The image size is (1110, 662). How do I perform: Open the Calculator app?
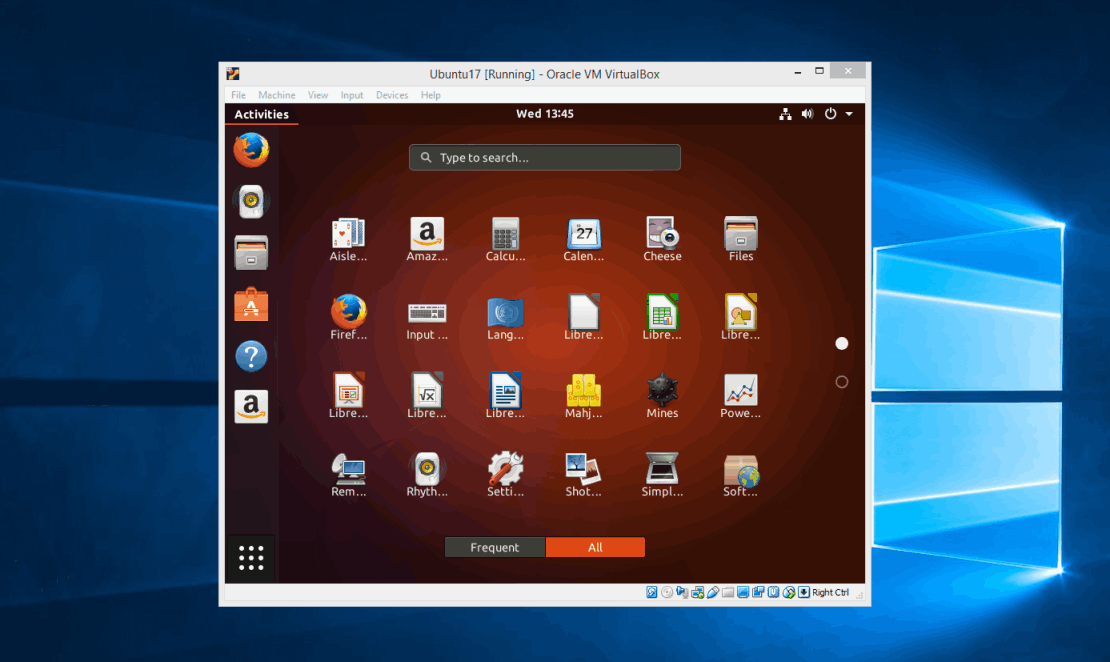click(x=505, y=240)
